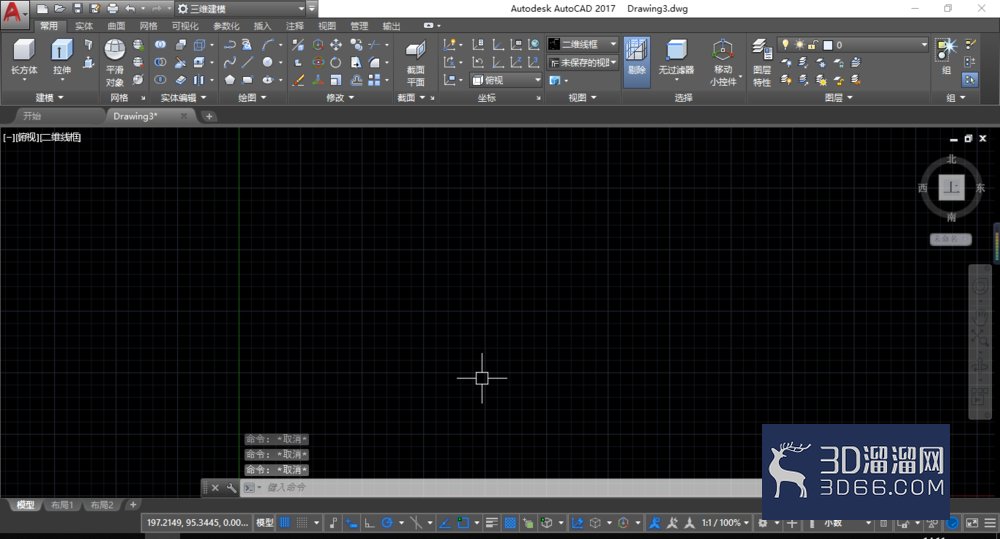Open the 插入 ribbon tab
The height and width of the screenshot is (539, 1000).
pos(262,26)
